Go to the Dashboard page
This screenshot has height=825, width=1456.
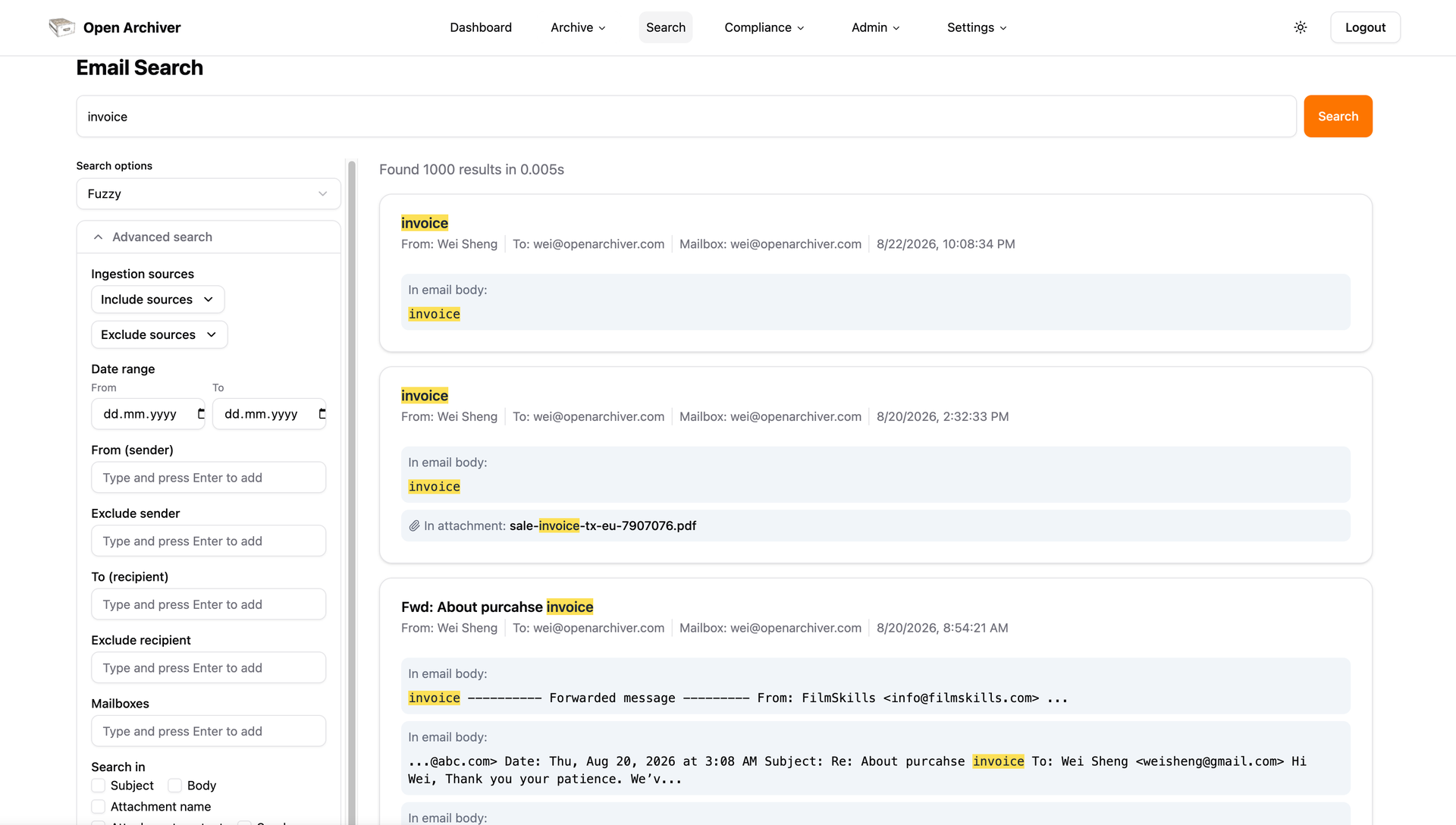pyautogui.click(x=481, y=27)
